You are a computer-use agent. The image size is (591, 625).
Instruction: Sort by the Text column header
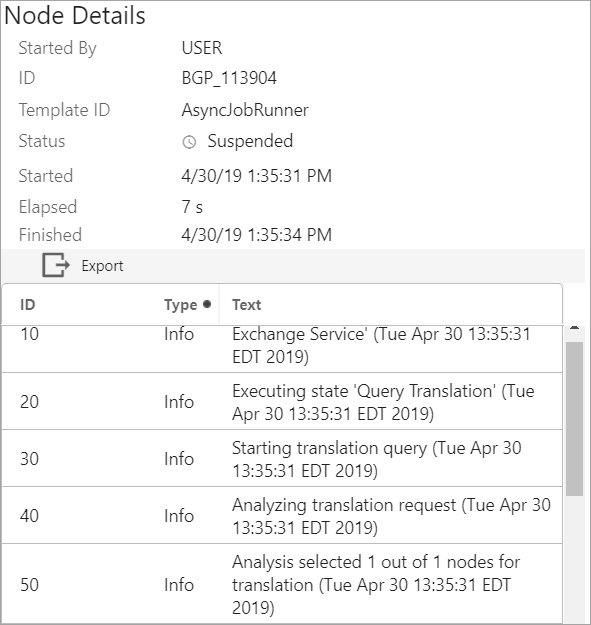pos(247,305)
